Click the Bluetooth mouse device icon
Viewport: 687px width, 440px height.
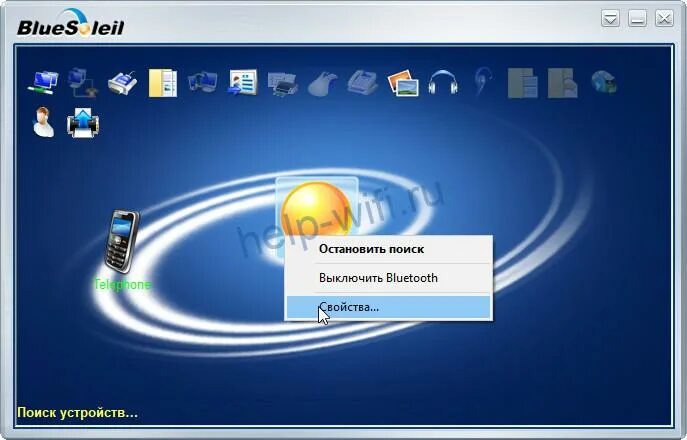(x=322, y=83)
